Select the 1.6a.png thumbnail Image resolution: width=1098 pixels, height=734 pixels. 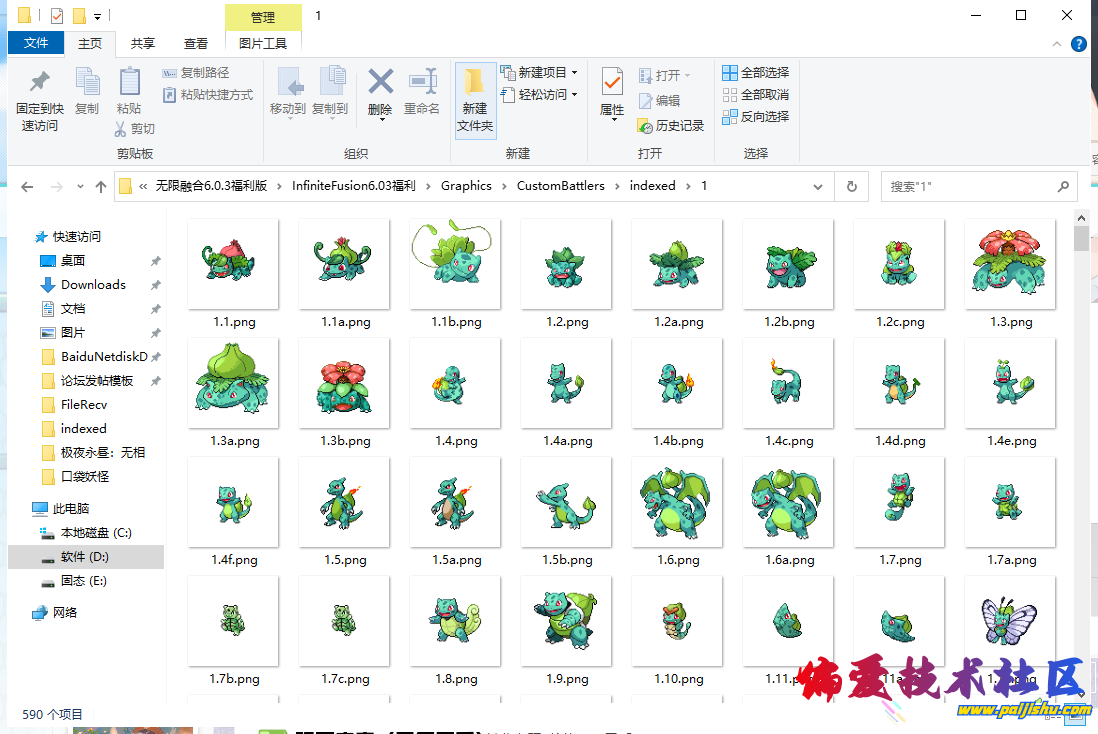tap(788, 502)
